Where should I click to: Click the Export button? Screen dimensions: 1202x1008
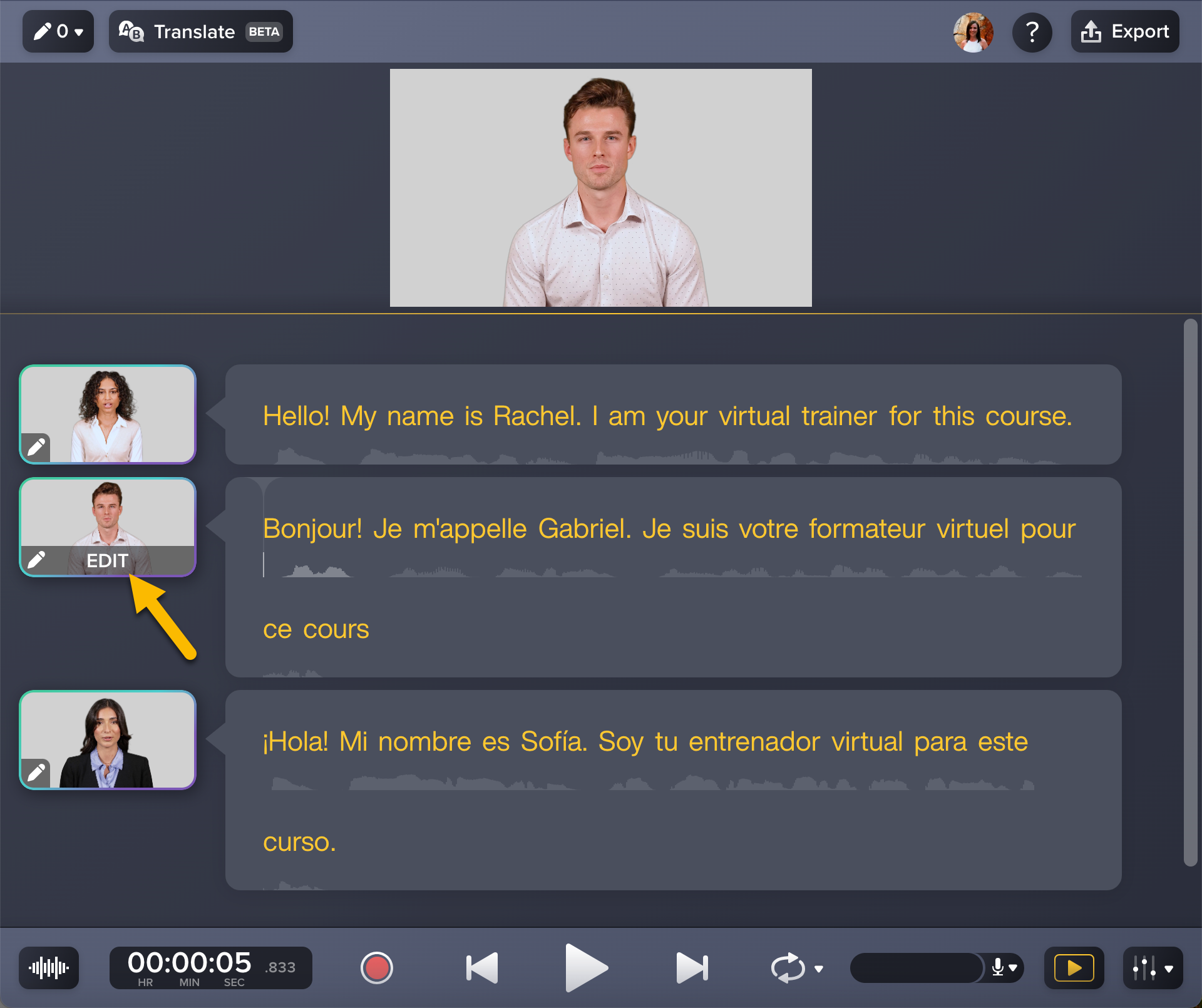pos(1125,31)
